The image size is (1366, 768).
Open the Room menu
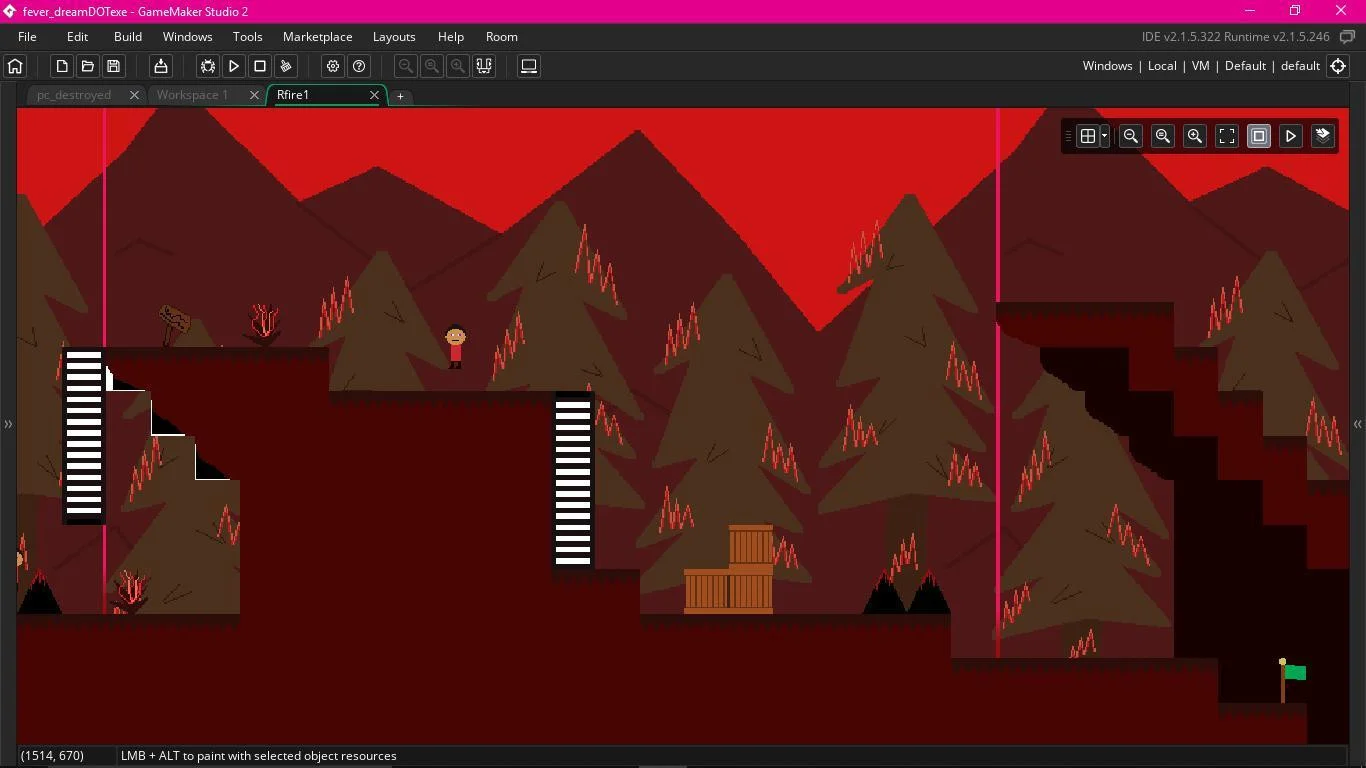coord(502,37)
